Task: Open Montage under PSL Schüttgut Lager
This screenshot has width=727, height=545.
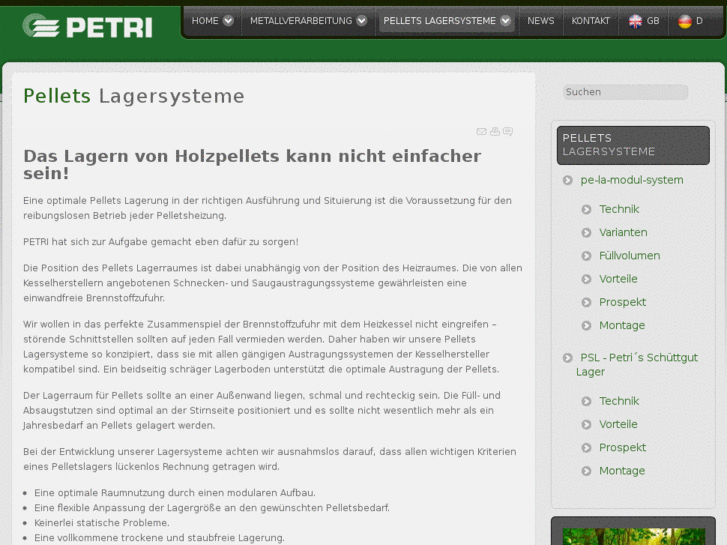Action: 622,470
